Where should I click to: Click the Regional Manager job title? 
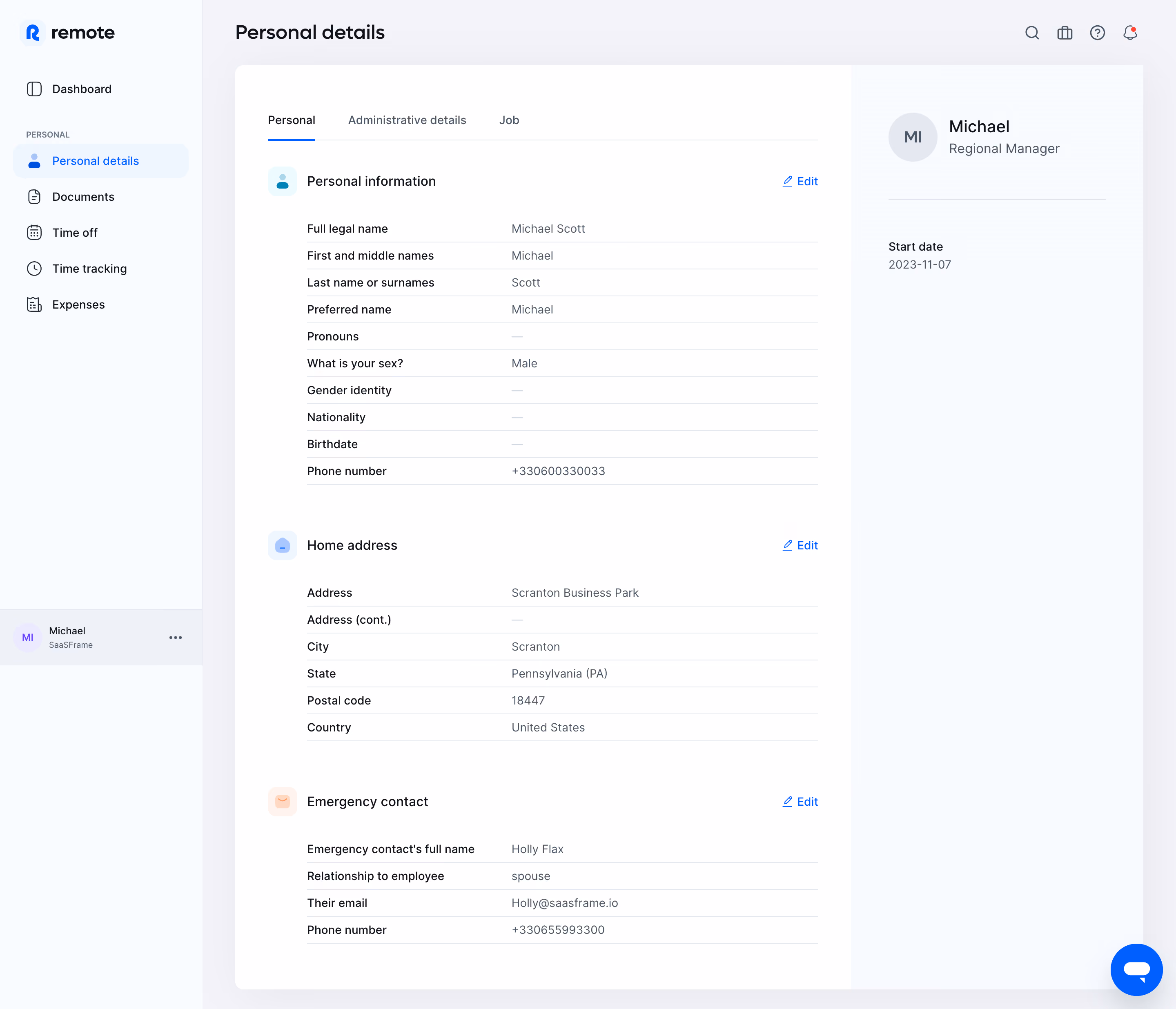(x=1004, y=149)
